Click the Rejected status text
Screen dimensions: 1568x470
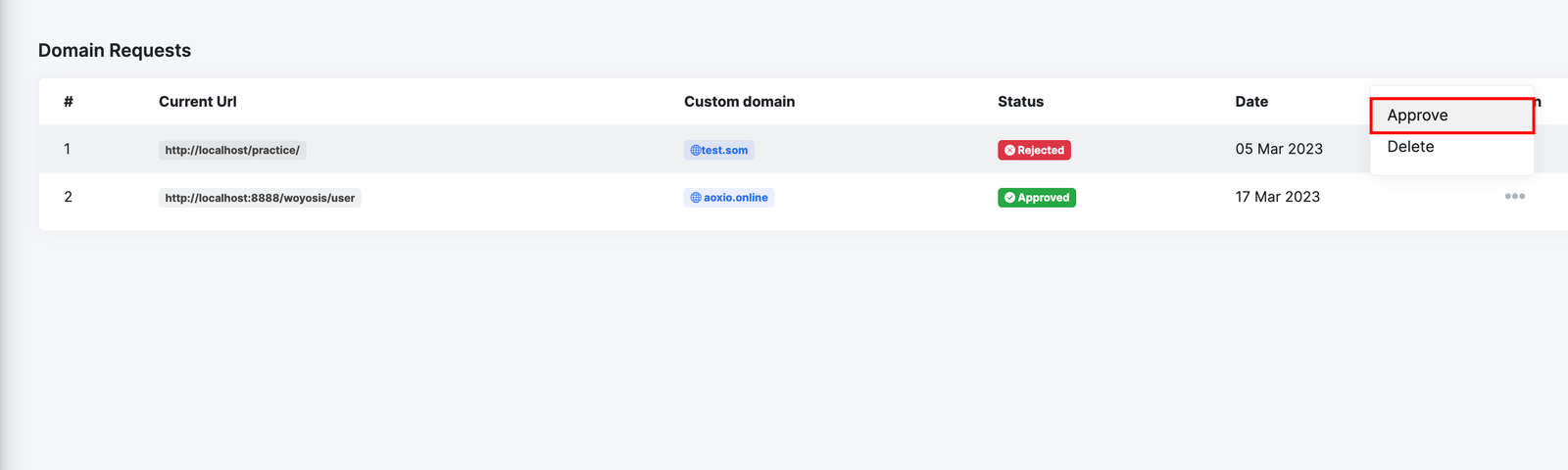[x=1041, y=151]
